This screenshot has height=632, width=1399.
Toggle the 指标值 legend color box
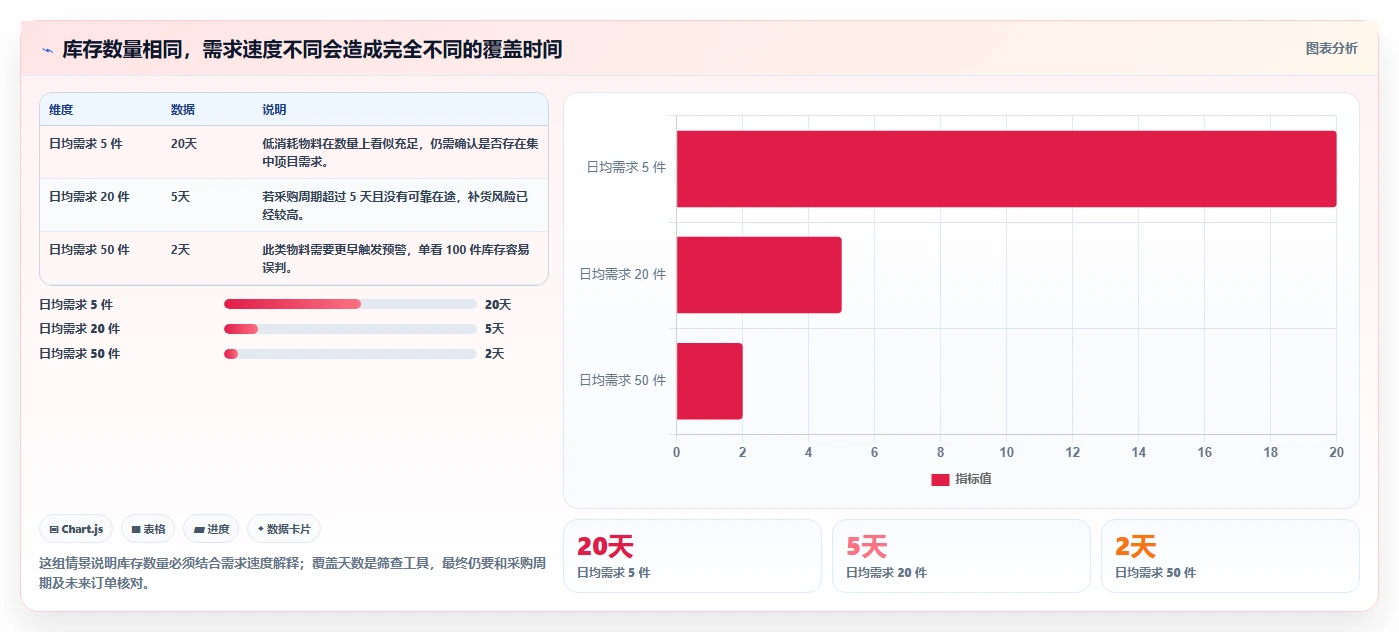point(940,480)
